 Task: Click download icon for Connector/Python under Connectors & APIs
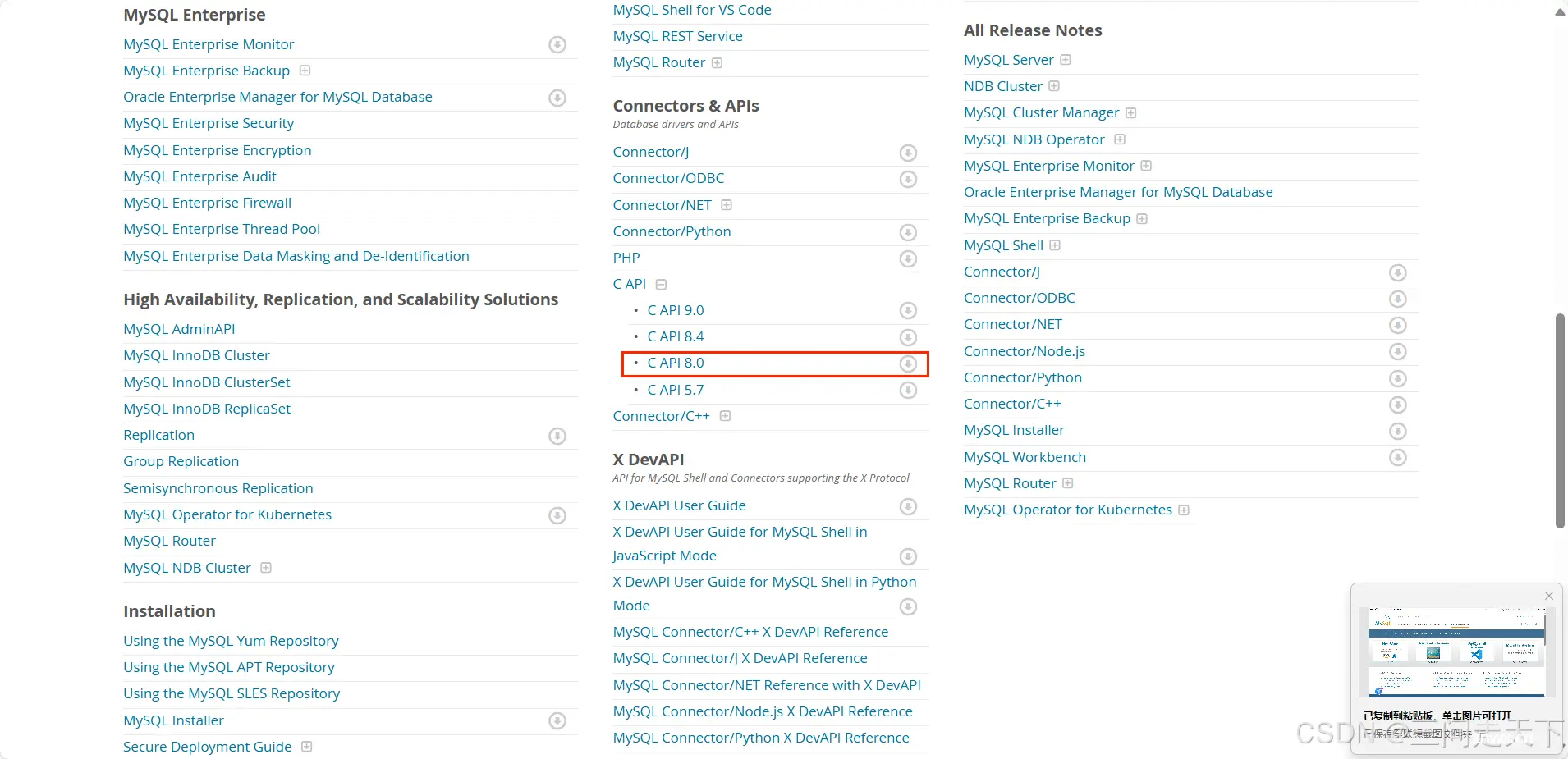pos(908,232)
